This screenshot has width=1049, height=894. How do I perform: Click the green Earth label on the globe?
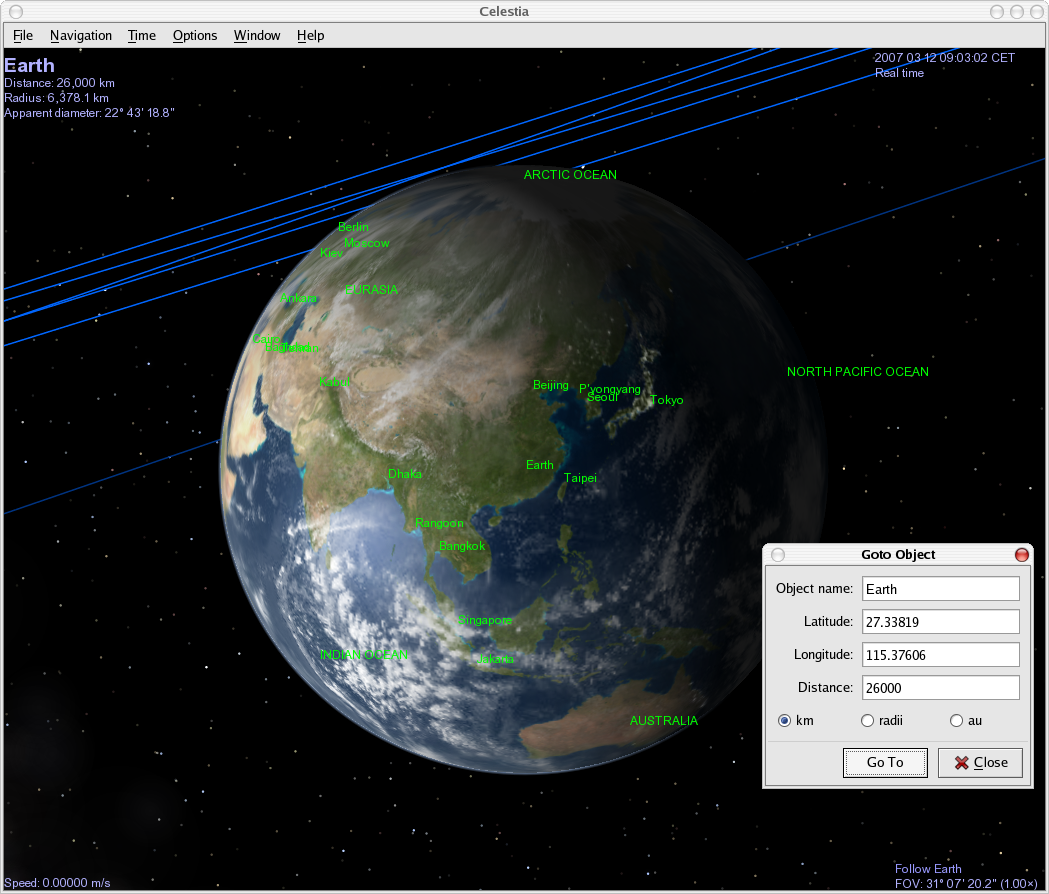[539, 465]
